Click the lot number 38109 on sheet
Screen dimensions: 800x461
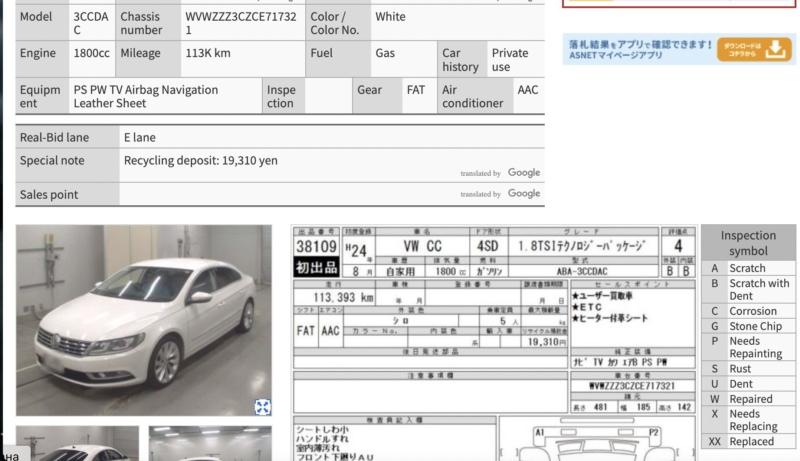point(317,246)
